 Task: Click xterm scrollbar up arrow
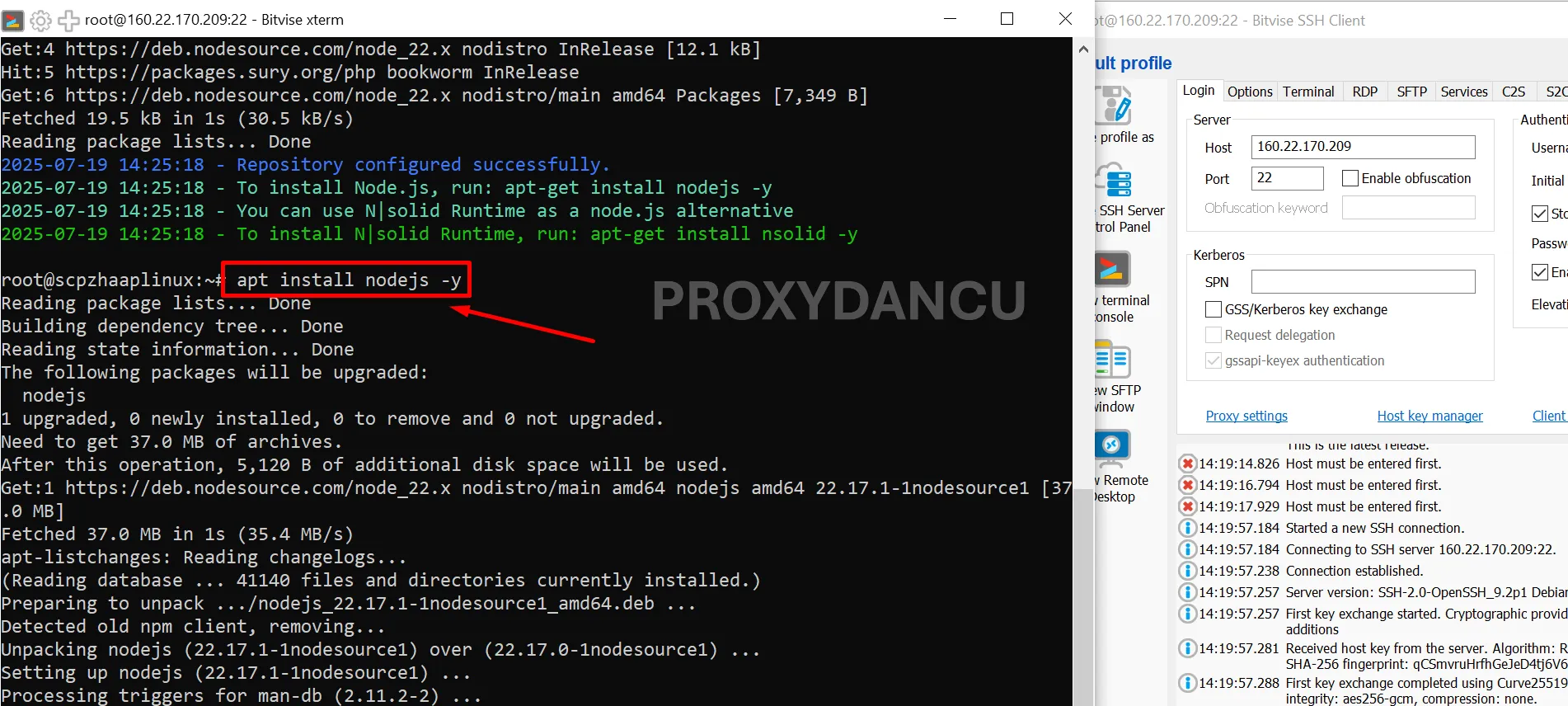pyautogui.click(x=1083, y=49)
